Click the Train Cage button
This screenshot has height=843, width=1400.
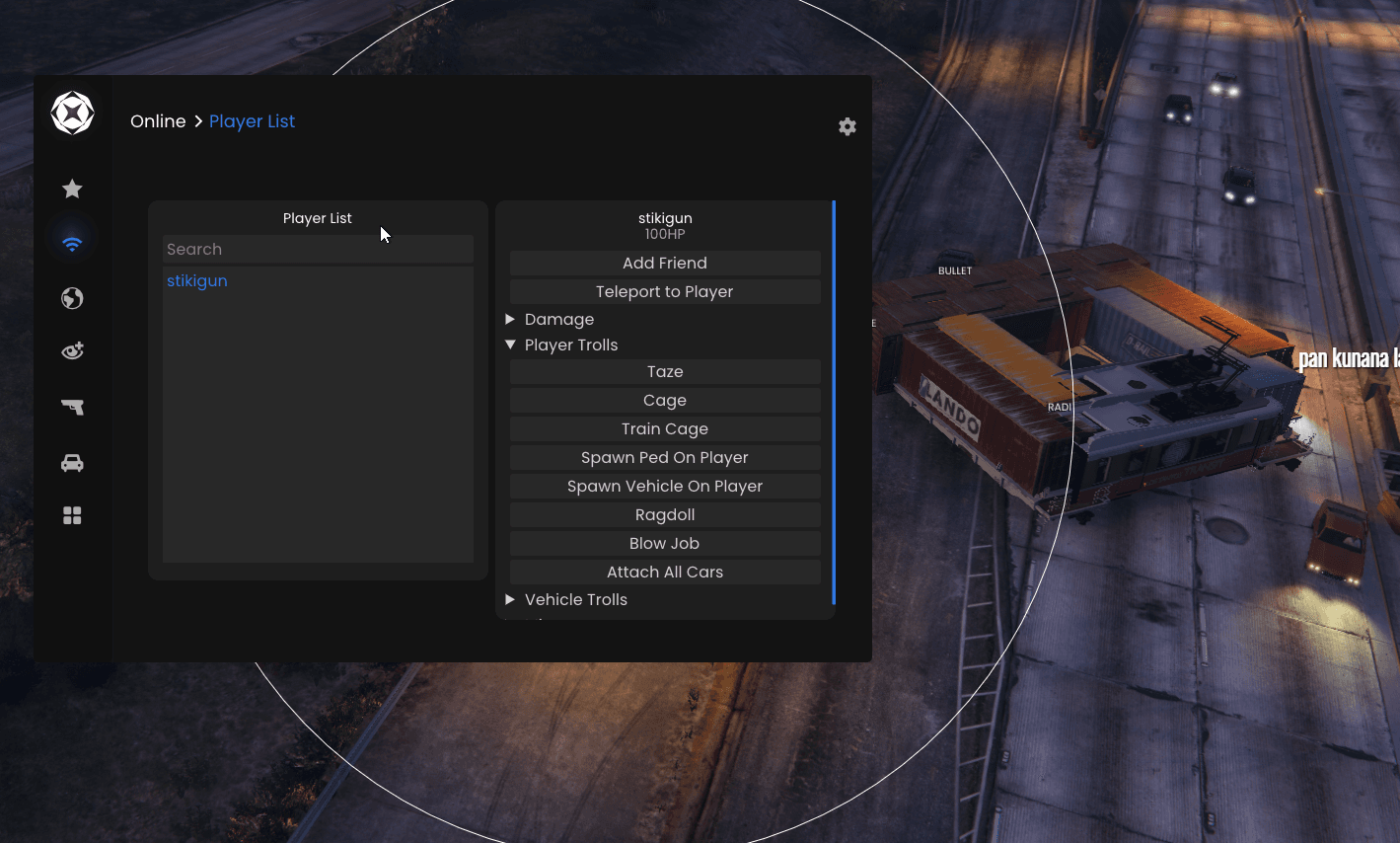(x=665, y=428)
